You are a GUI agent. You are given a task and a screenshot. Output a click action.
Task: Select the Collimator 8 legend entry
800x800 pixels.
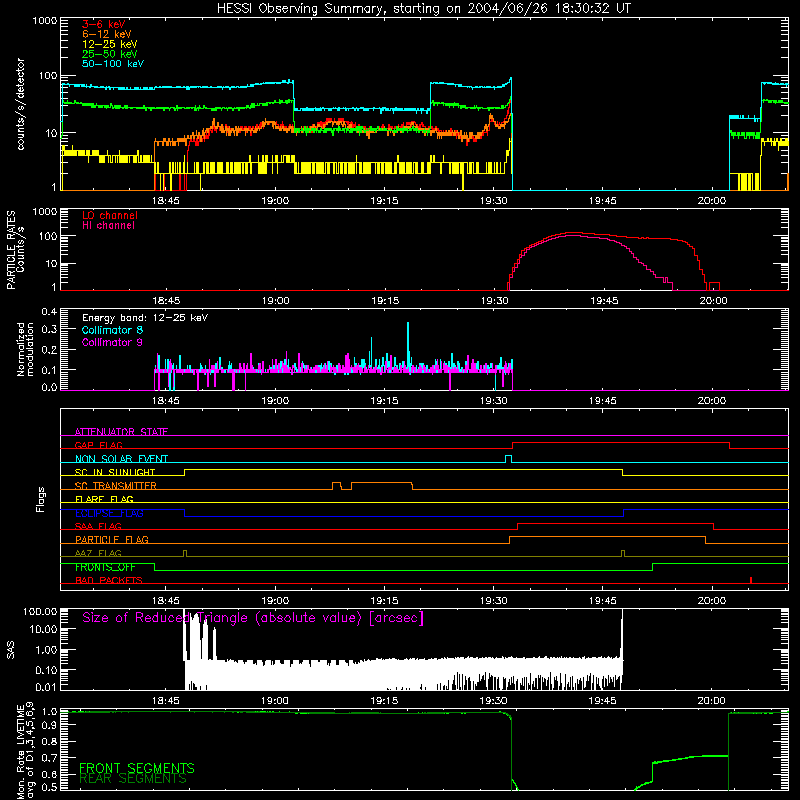pyautogui.click(x=112, y=330)
